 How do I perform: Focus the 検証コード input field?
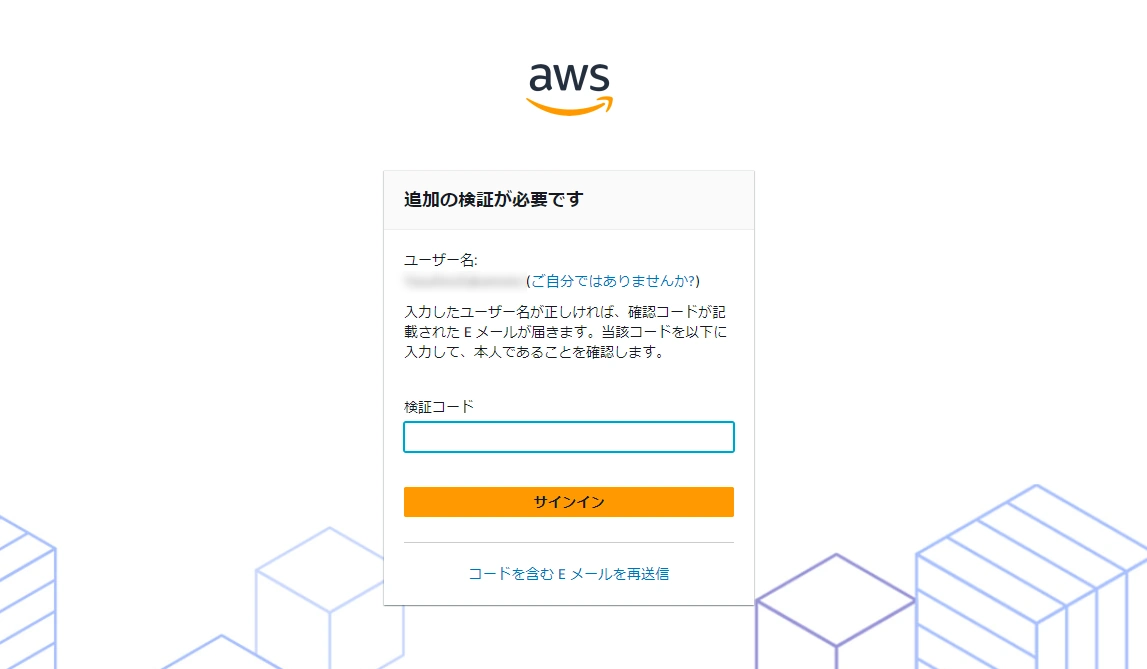pos(569,437)
